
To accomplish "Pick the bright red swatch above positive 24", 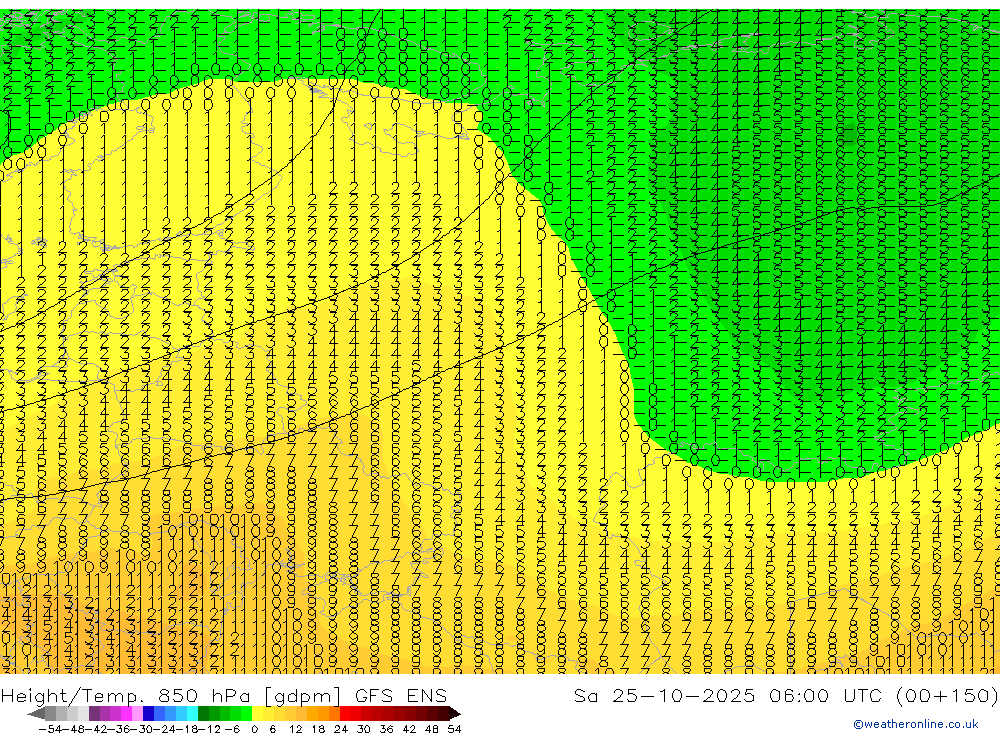I will pyautogui.click(x=345, y=714).
